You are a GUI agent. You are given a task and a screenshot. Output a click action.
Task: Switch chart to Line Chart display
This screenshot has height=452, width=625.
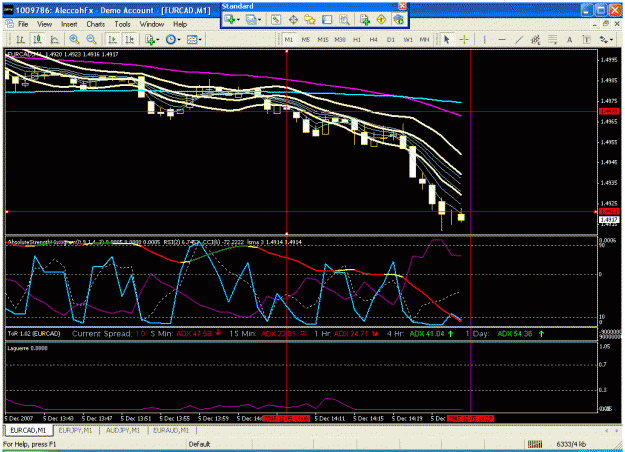(x=55, y=39)
